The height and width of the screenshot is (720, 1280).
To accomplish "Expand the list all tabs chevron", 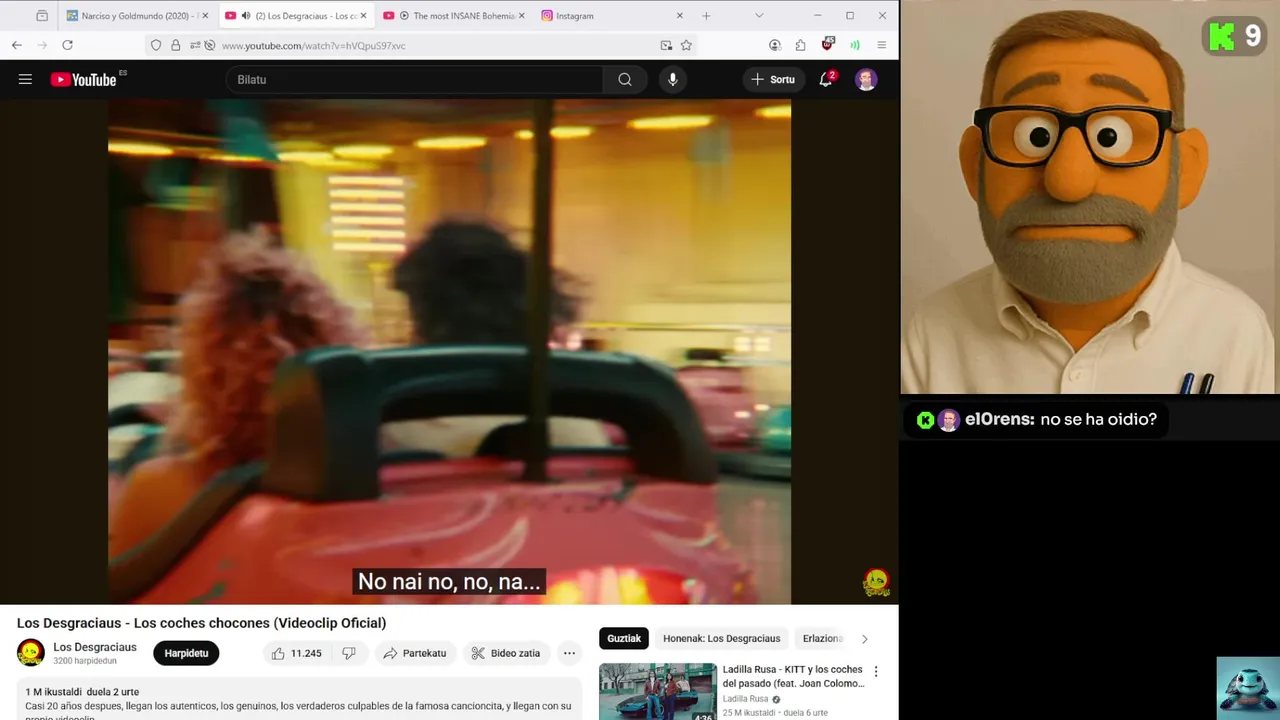I will click(x=759, y=16).
